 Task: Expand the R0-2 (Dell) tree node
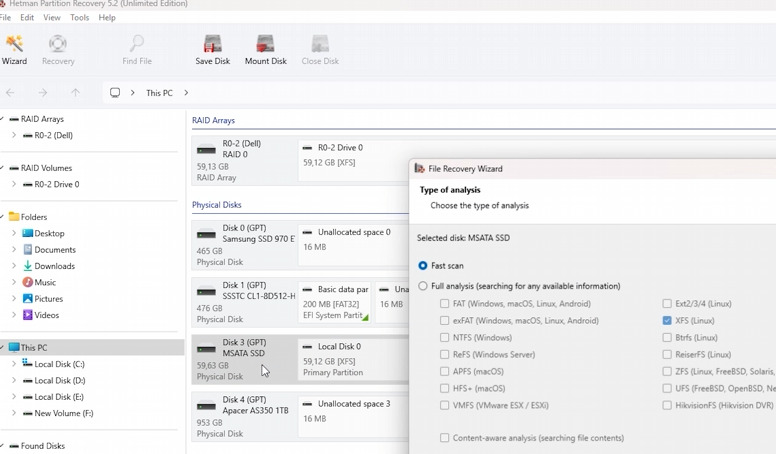(14, 135)
